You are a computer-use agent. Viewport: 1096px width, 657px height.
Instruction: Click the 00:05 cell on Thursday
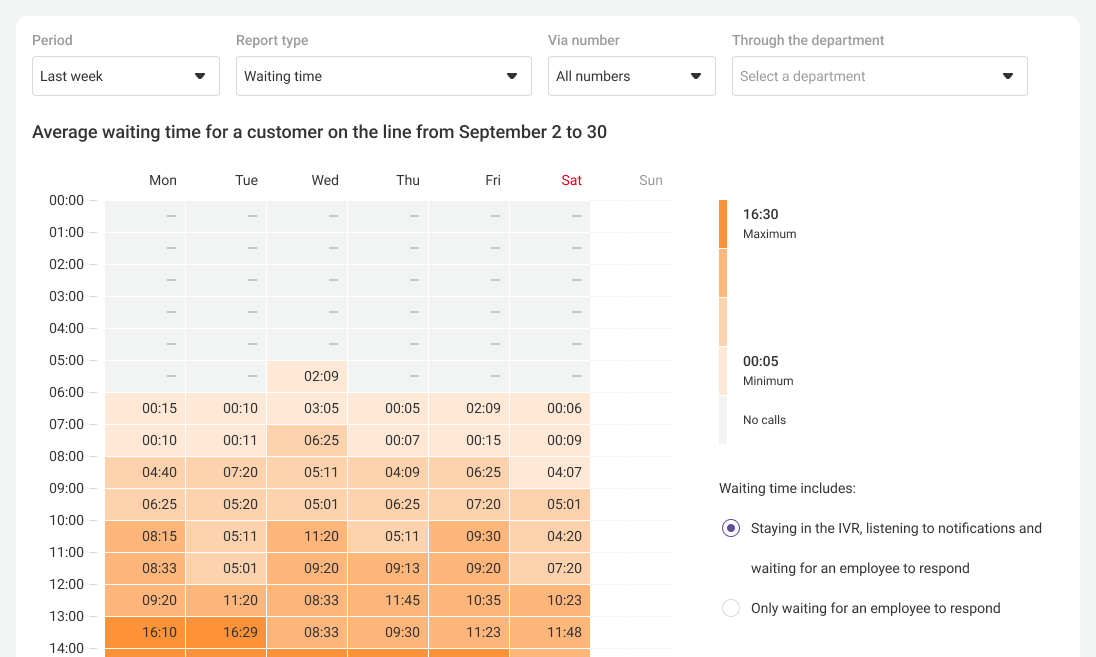(402, 408)
